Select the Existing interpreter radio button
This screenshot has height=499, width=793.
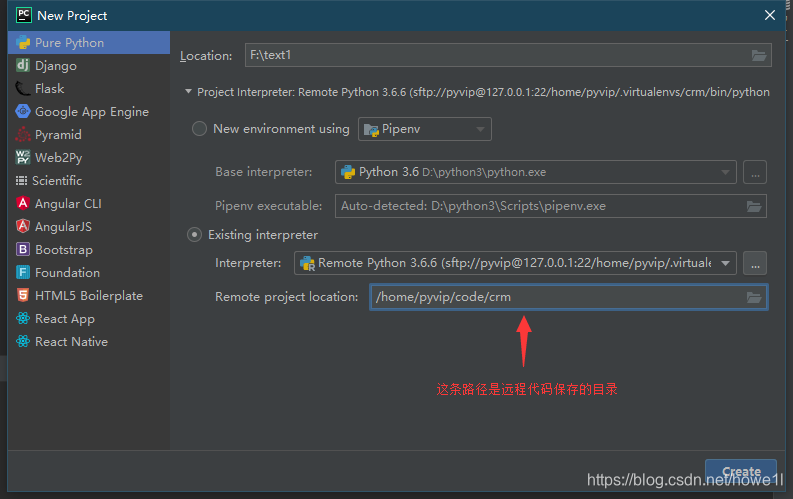pyautogui.click(x=194, y=235)
